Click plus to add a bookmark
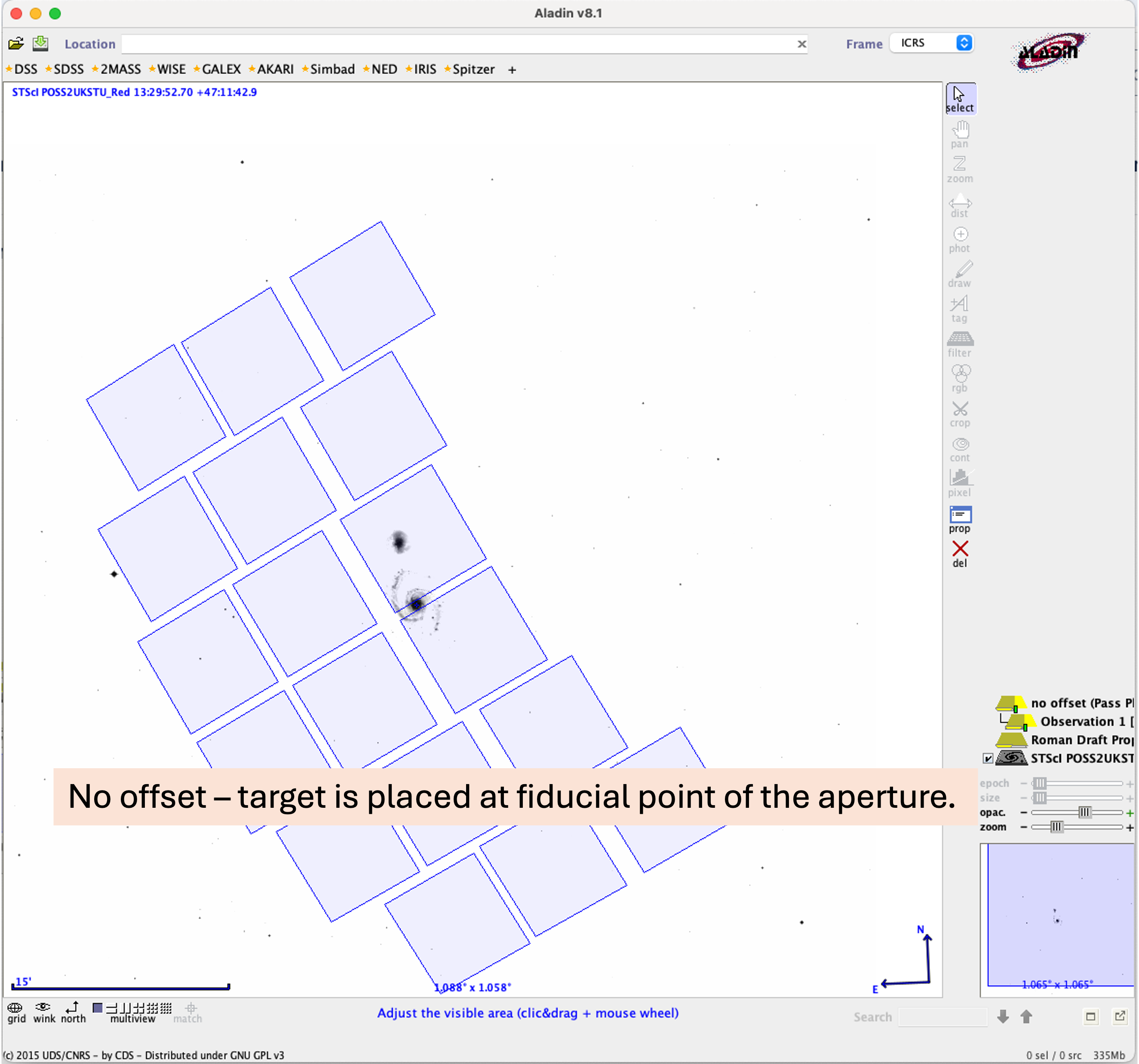Image resolution: width=1139 pixels, height=1064 pixels. tap(512, 70)
